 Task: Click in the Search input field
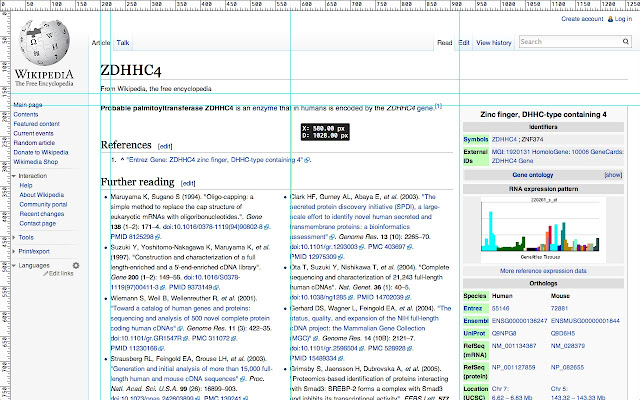(566, 42)
